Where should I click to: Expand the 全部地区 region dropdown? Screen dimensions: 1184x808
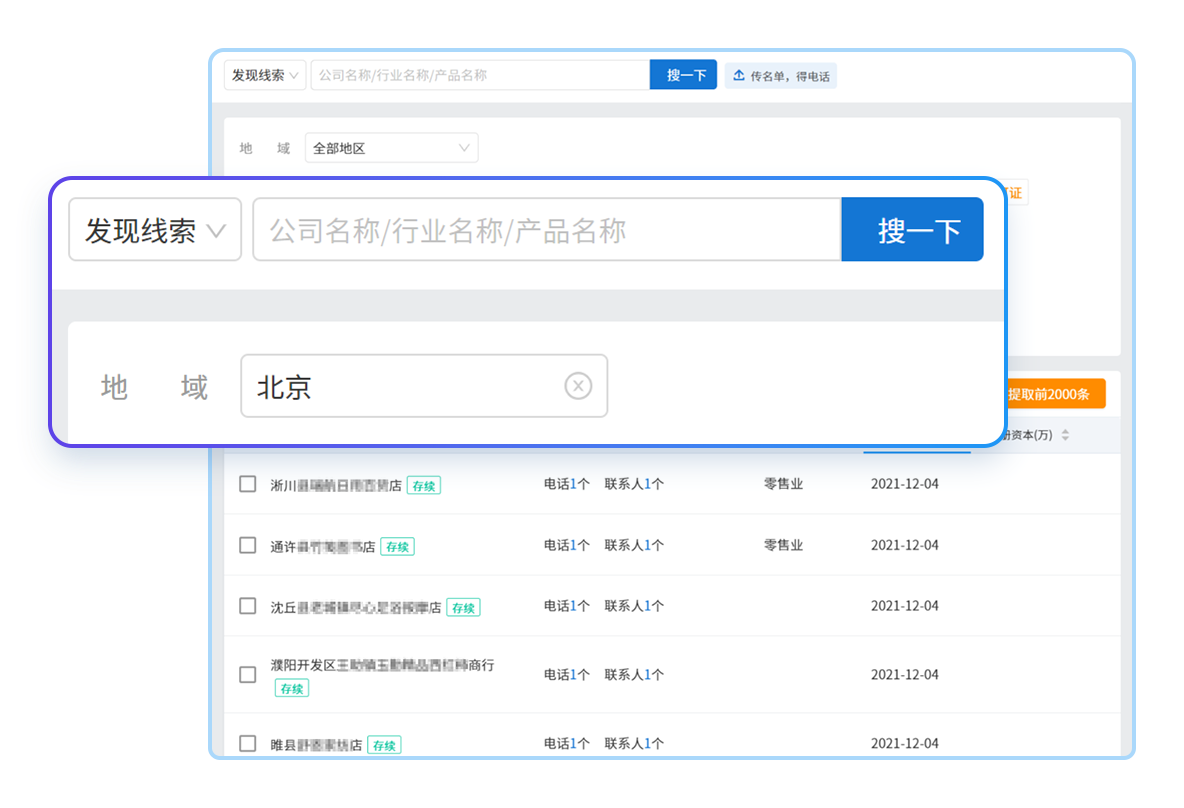click(391, 148)
